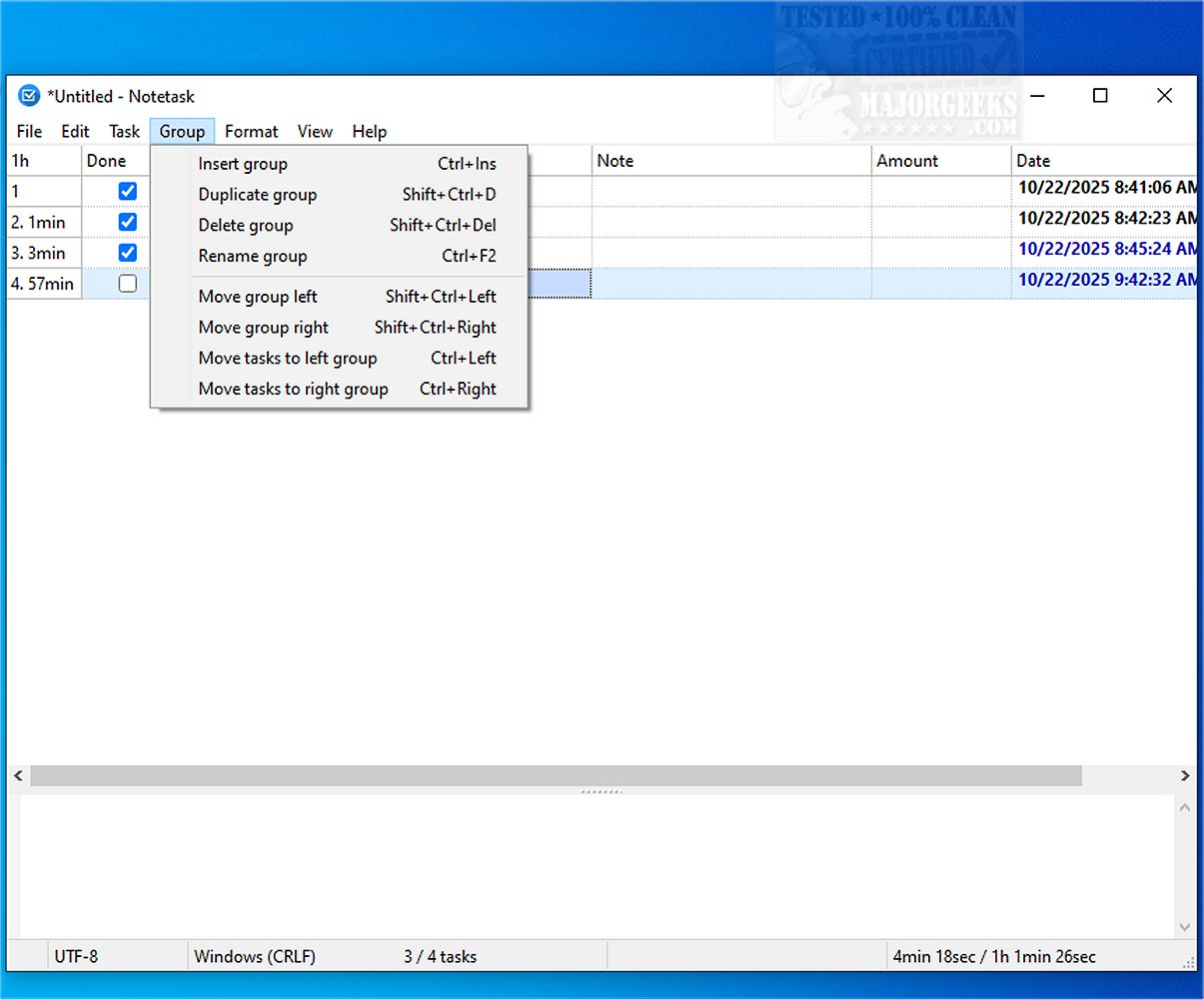Open the Help menu
This screenshot has height=1000, width=1204.
pyautogui.click(x=369, y=131)
